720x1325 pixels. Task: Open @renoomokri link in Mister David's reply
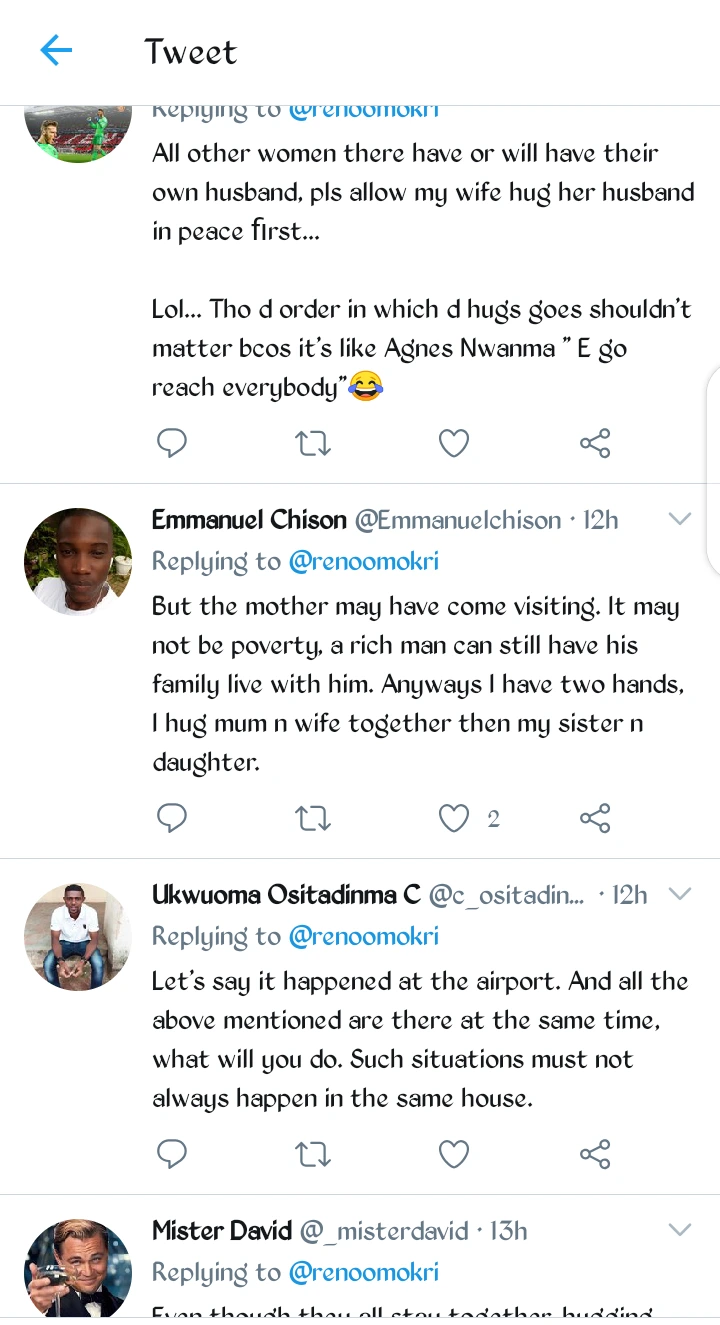pyautogui.click(x=364, y=1272)
